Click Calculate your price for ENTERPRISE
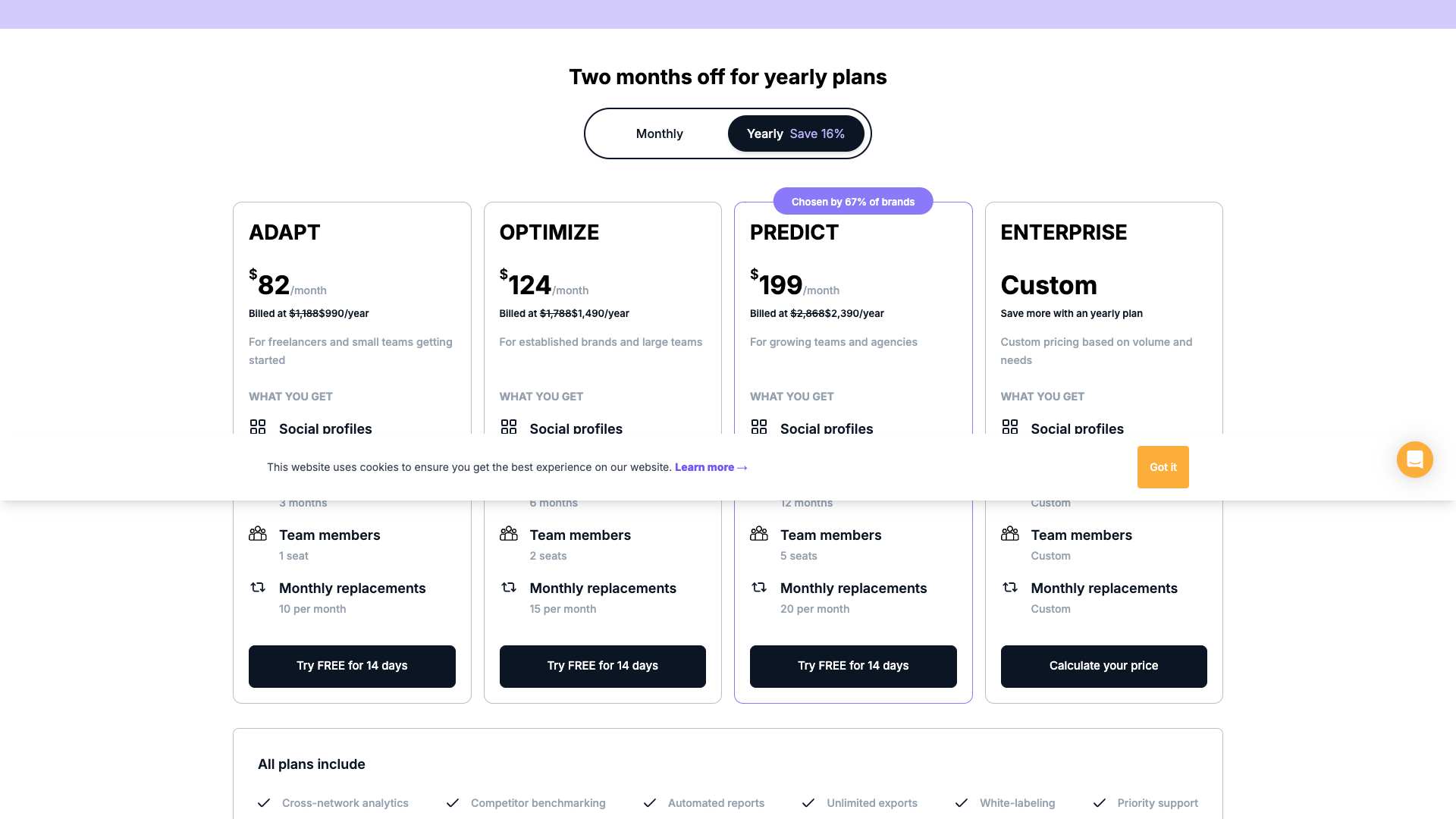 tap(1103, 666)
